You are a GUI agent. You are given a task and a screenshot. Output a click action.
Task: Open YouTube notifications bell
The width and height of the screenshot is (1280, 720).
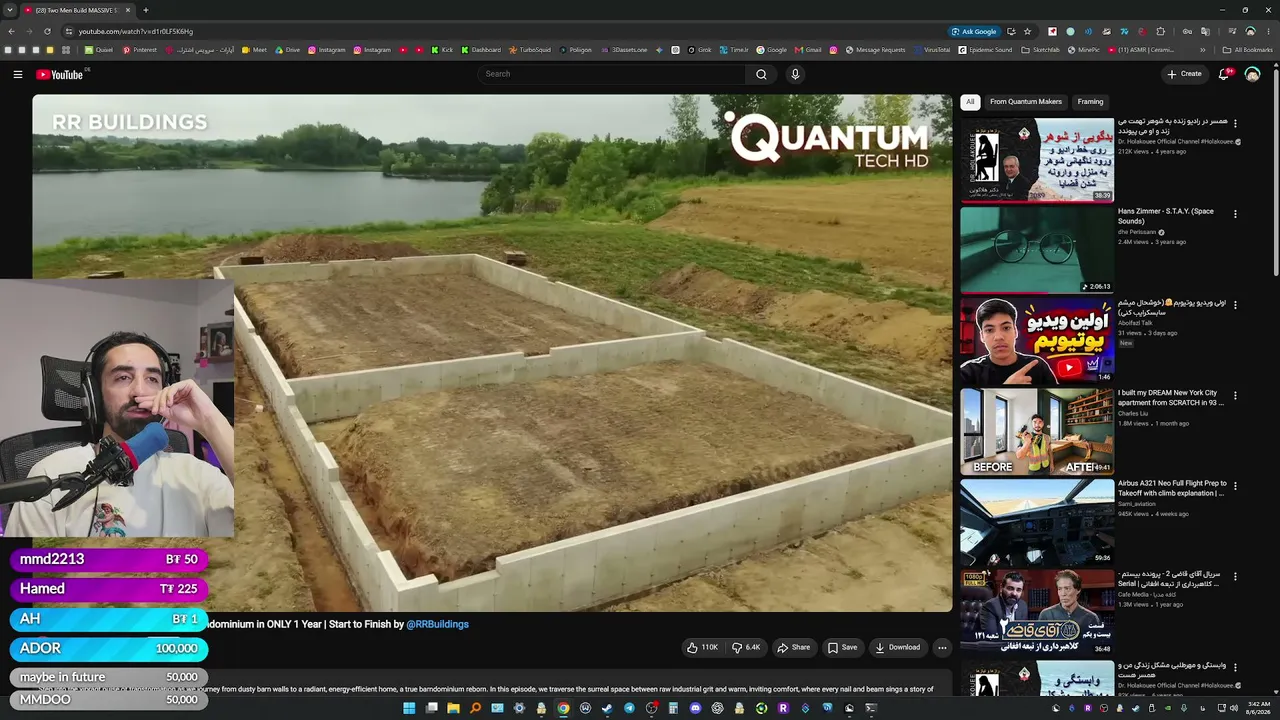point(1224,74)
